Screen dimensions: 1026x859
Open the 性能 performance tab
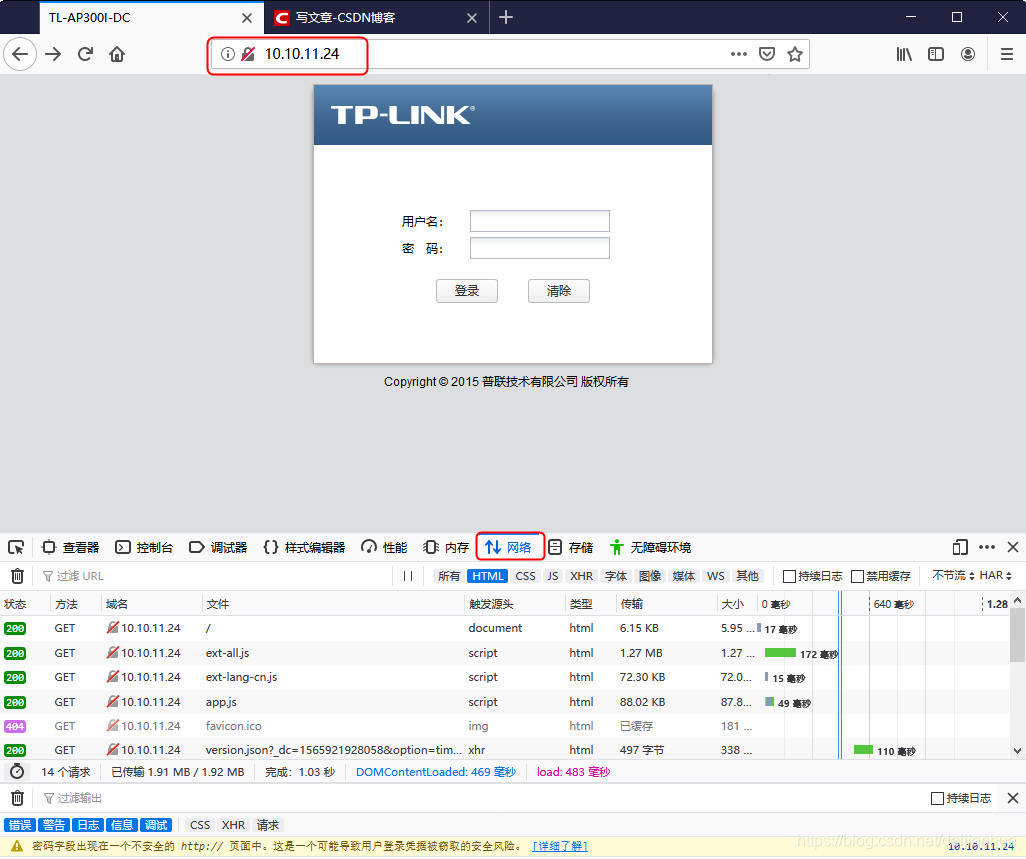point(385,547)
